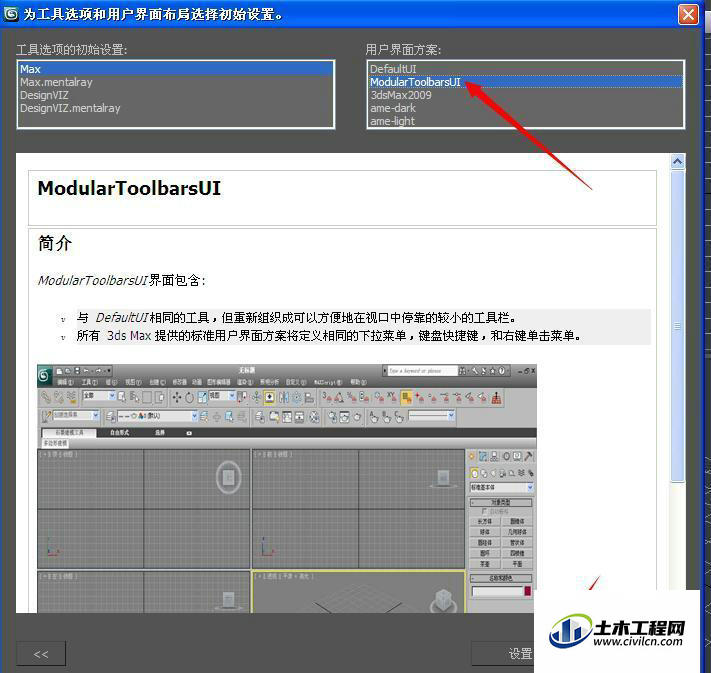Click the ModularToolbarsUI preview screenshot image
This screenshot has width=711, height=673.
coord(287,488)
